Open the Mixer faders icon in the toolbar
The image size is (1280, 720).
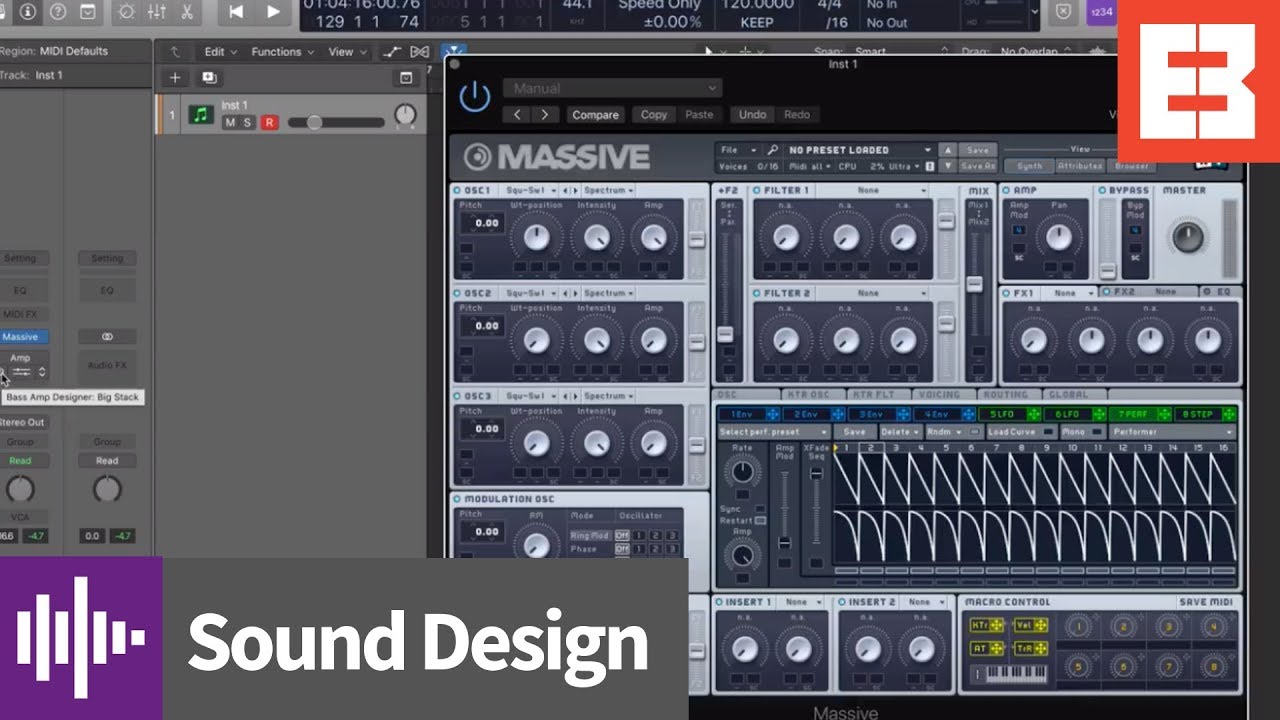[157, 12]
